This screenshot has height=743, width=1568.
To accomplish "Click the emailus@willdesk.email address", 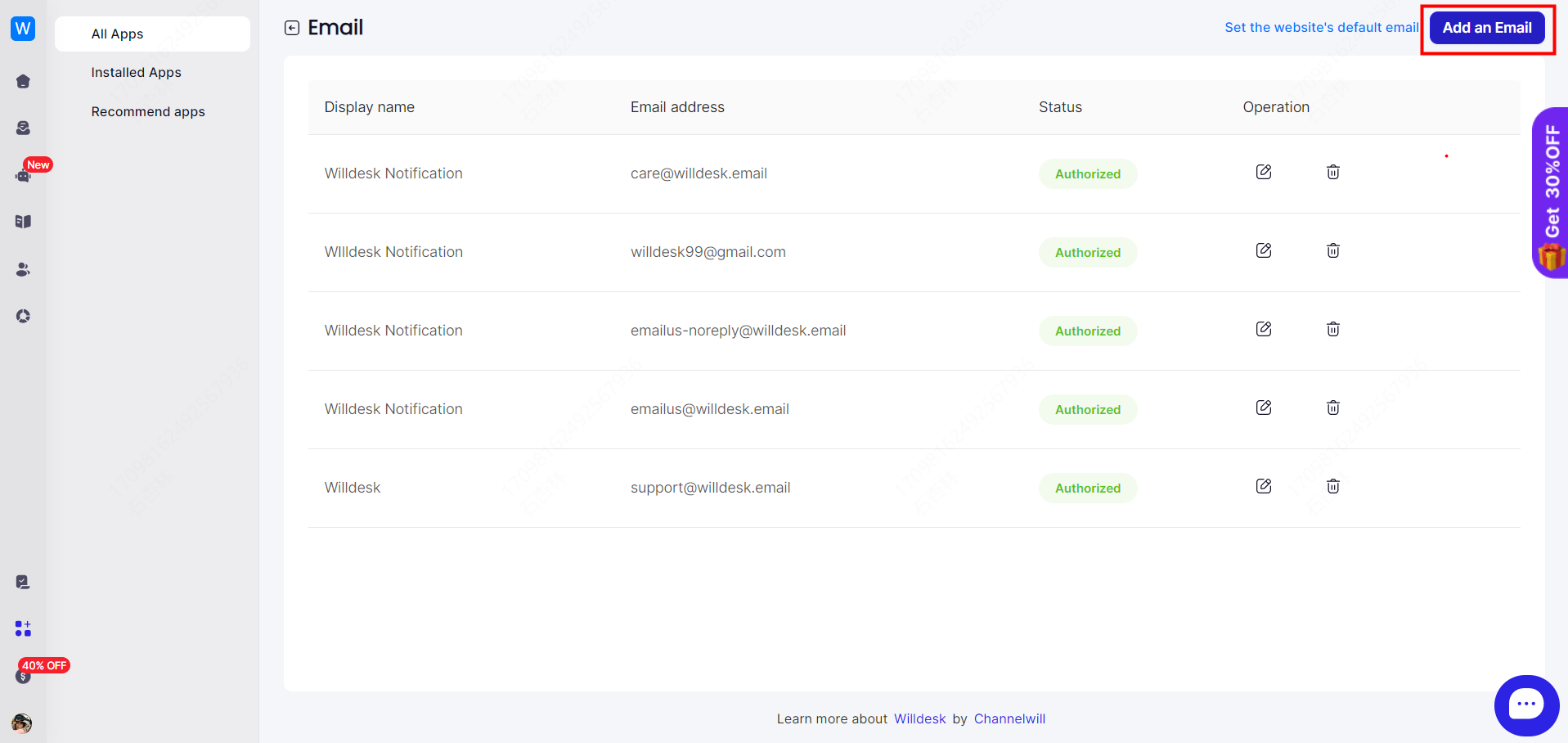I will click(x=710, y=409).
